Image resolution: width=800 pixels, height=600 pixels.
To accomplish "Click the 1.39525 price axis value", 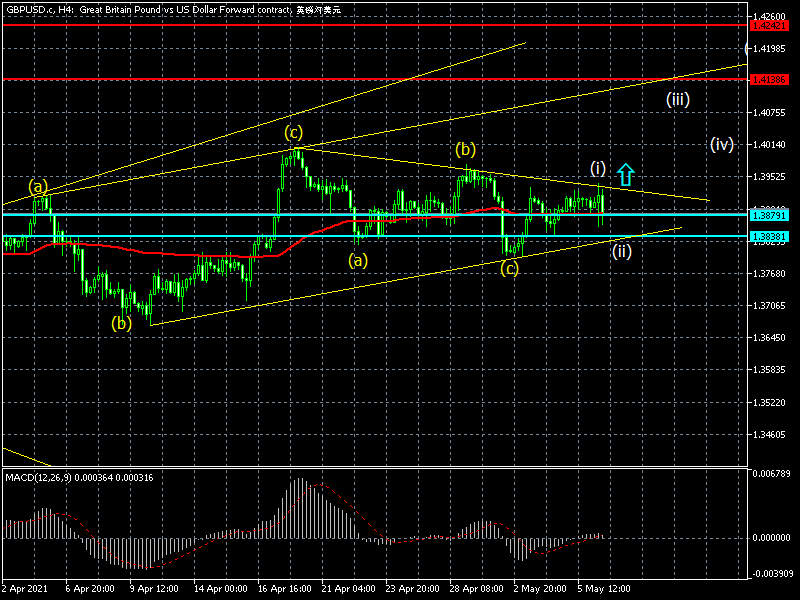I will (769, 177).
